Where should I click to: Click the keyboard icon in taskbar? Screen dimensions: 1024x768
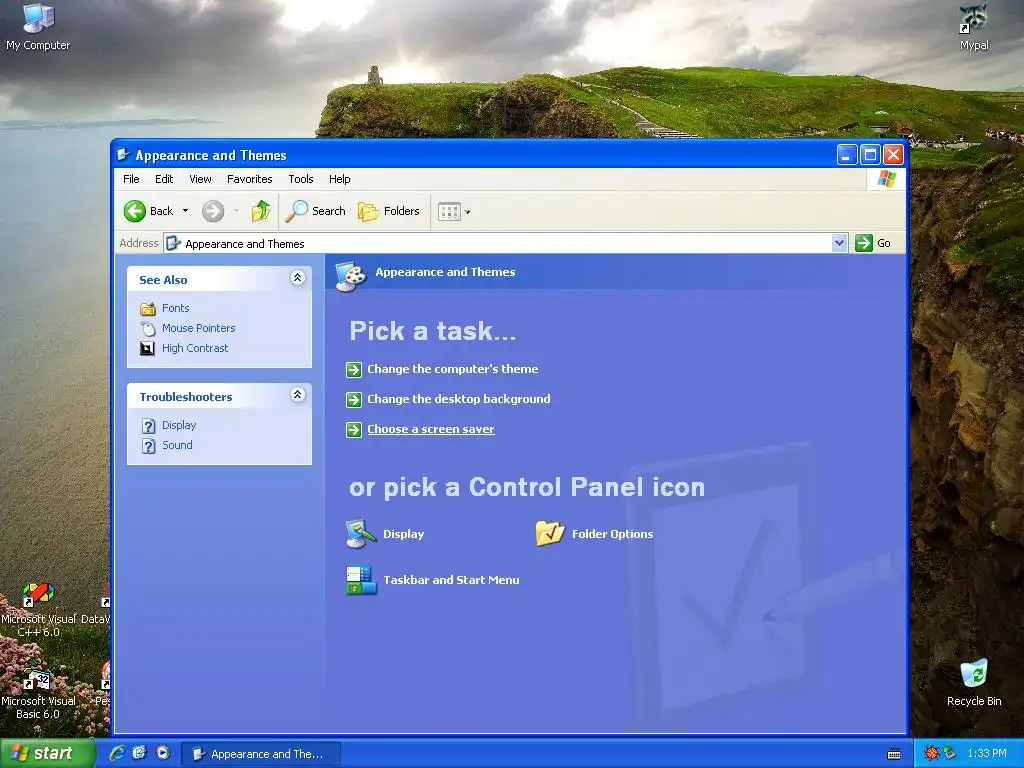pyautogui.click(x=894, y=754)
